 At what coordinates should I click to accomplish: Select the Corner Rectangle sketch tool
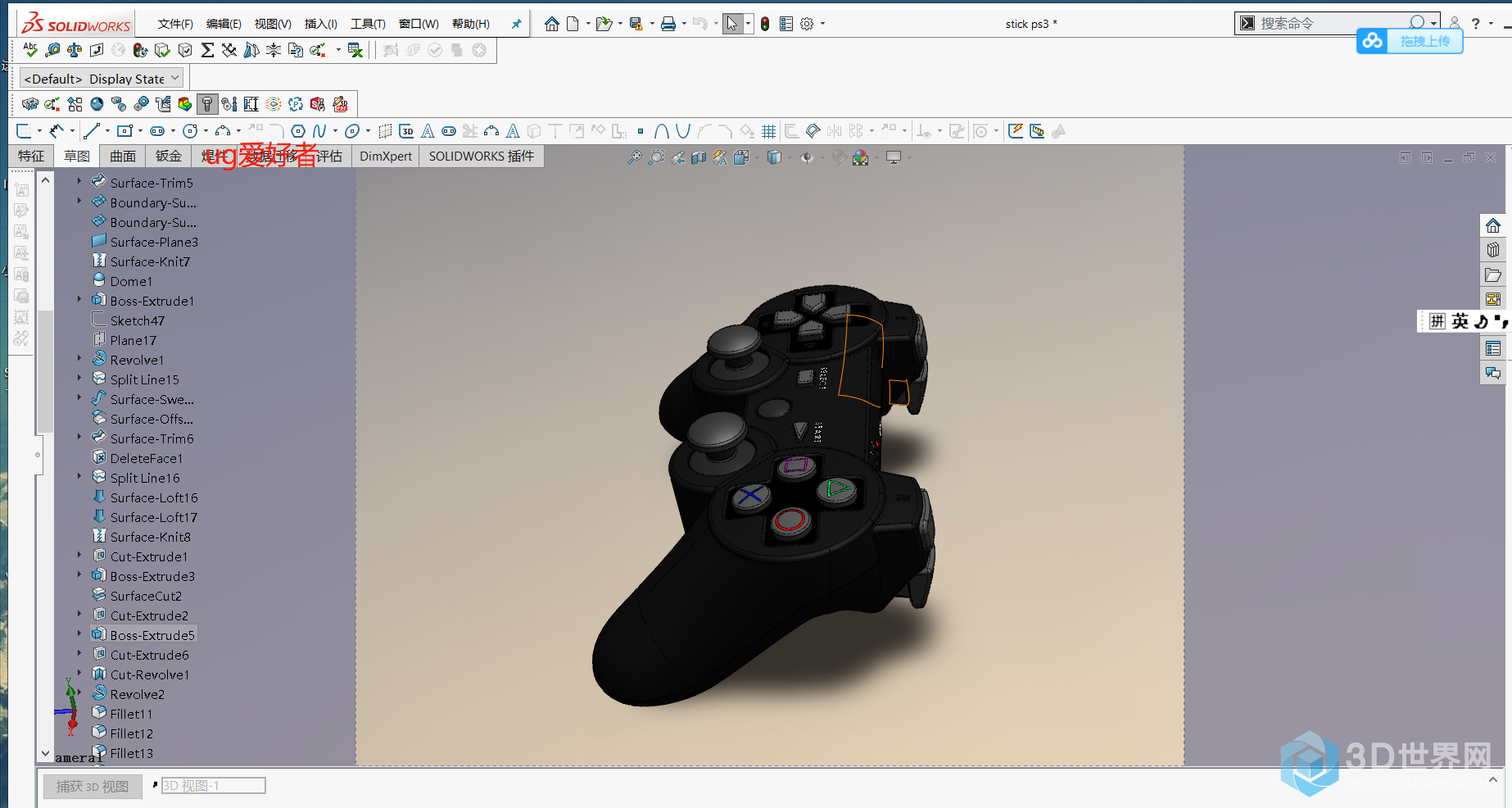click(124, 131)
